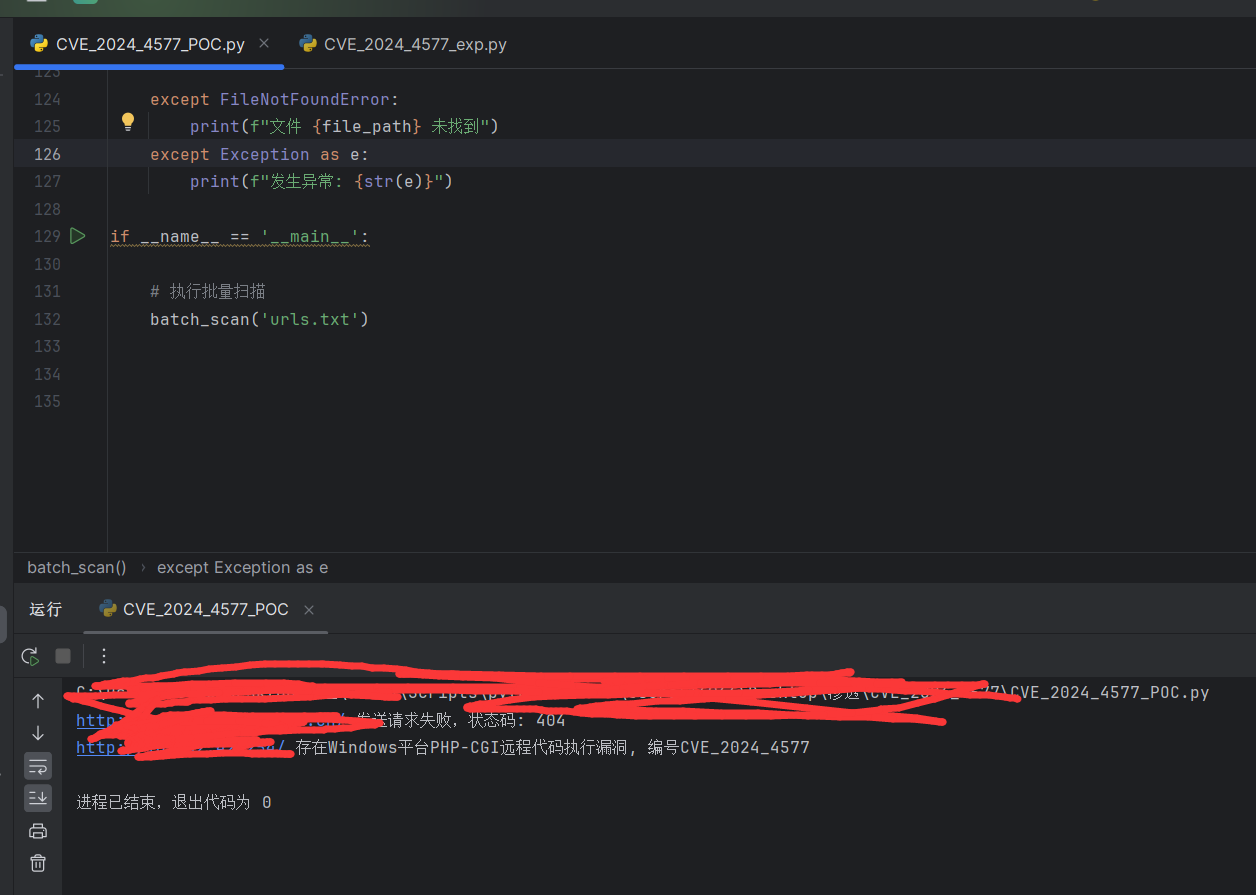Viewport: 1256px width, 895px height.
Task: Click the text '进程已结束，退出代码为 0'
Action: click(174, 802)
